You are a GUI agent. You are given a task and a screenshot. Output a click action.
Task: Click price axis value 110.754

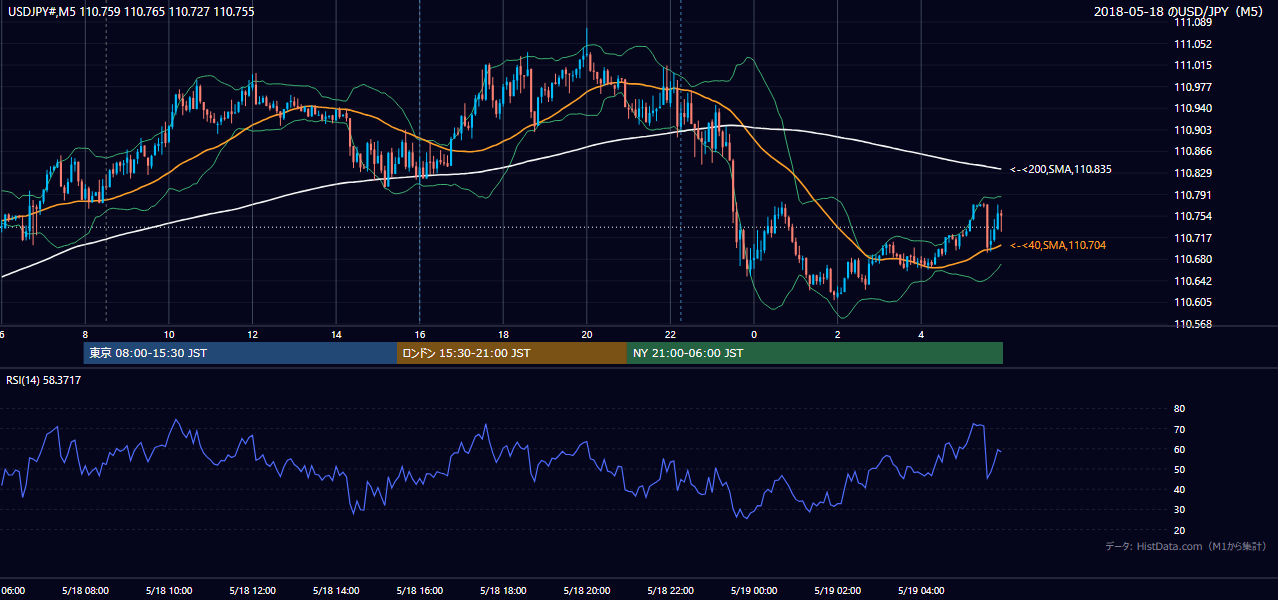pyautogui.click(x=1194, y=217)
